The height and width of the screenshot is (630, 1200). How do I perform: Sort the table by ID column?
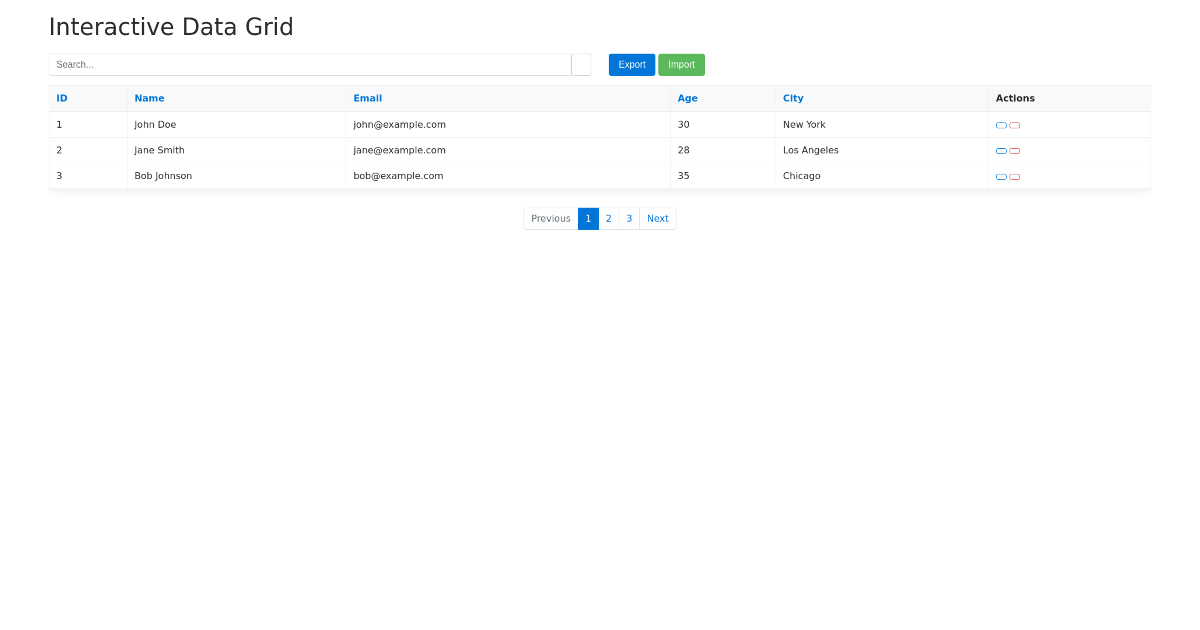62,98
